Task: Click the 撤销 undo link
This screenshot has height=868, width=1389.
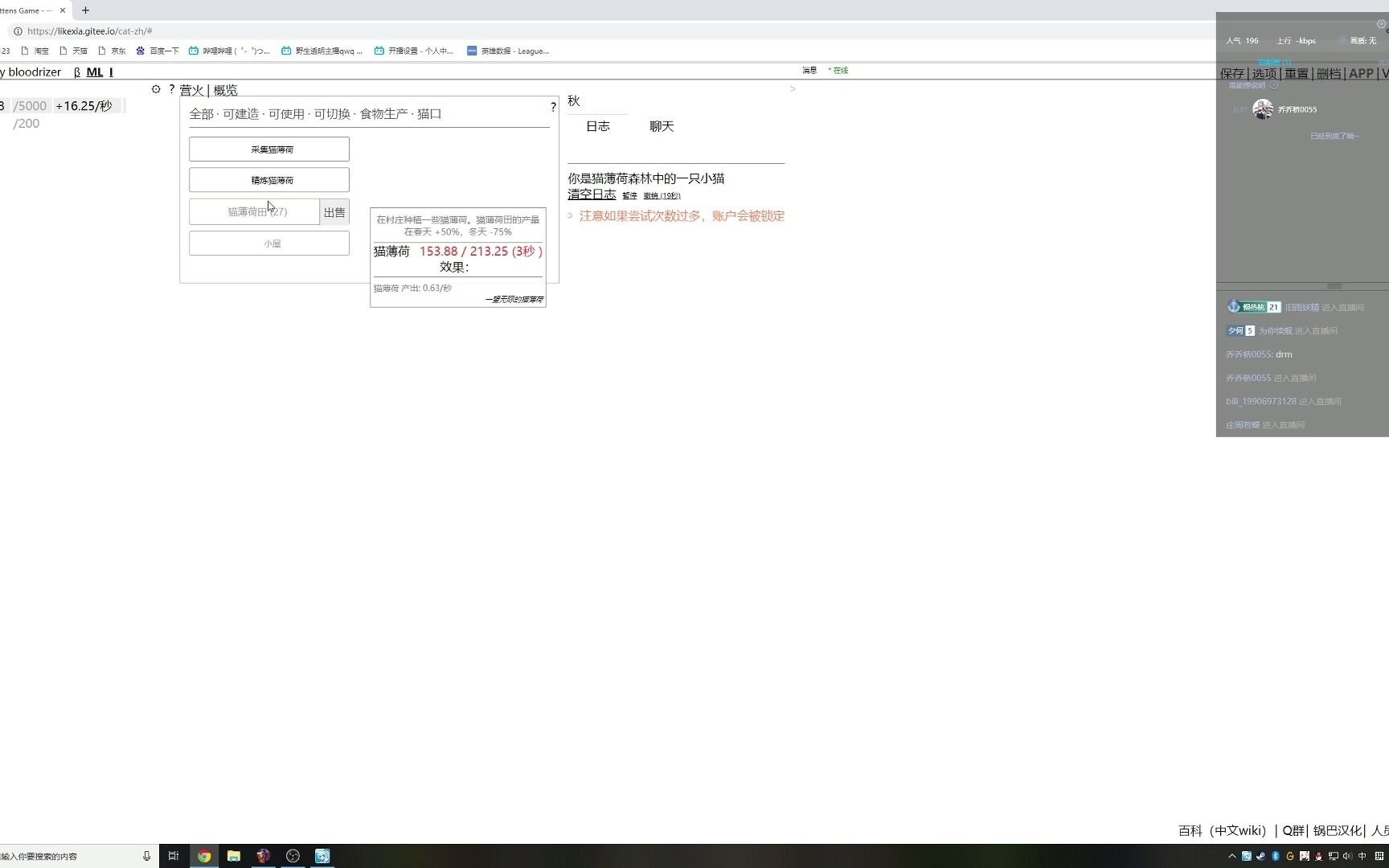Action: (x=662, y=195)
